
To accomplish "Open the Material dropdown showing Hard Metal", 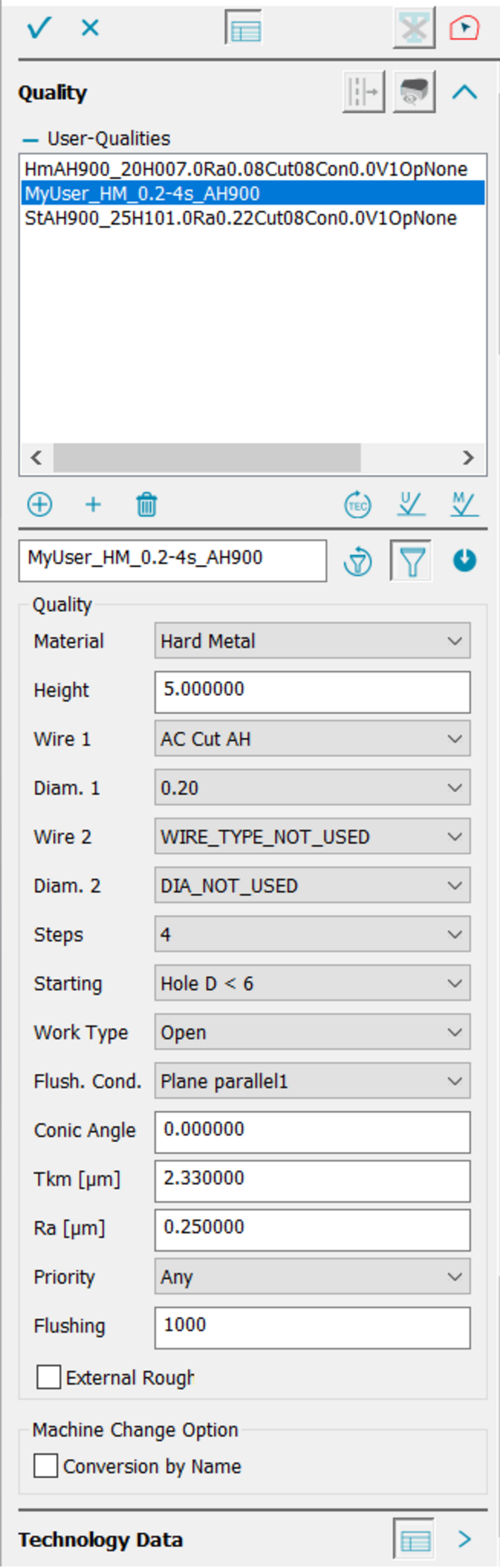I will click(x=312, y=641).
